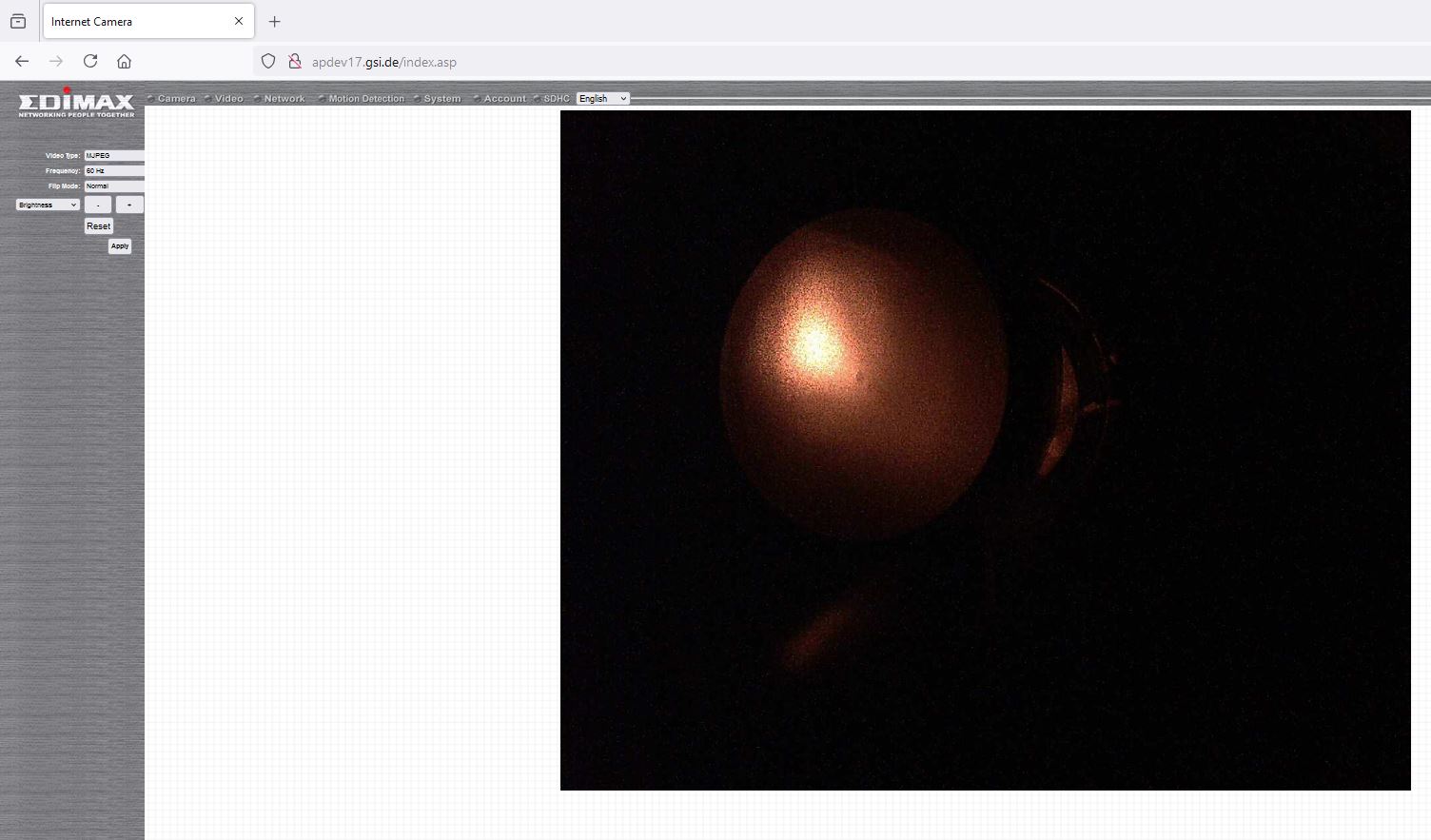Open the Motion Detection menu
The height and width of the screenshot is (840, 1431).
[366, 99]
